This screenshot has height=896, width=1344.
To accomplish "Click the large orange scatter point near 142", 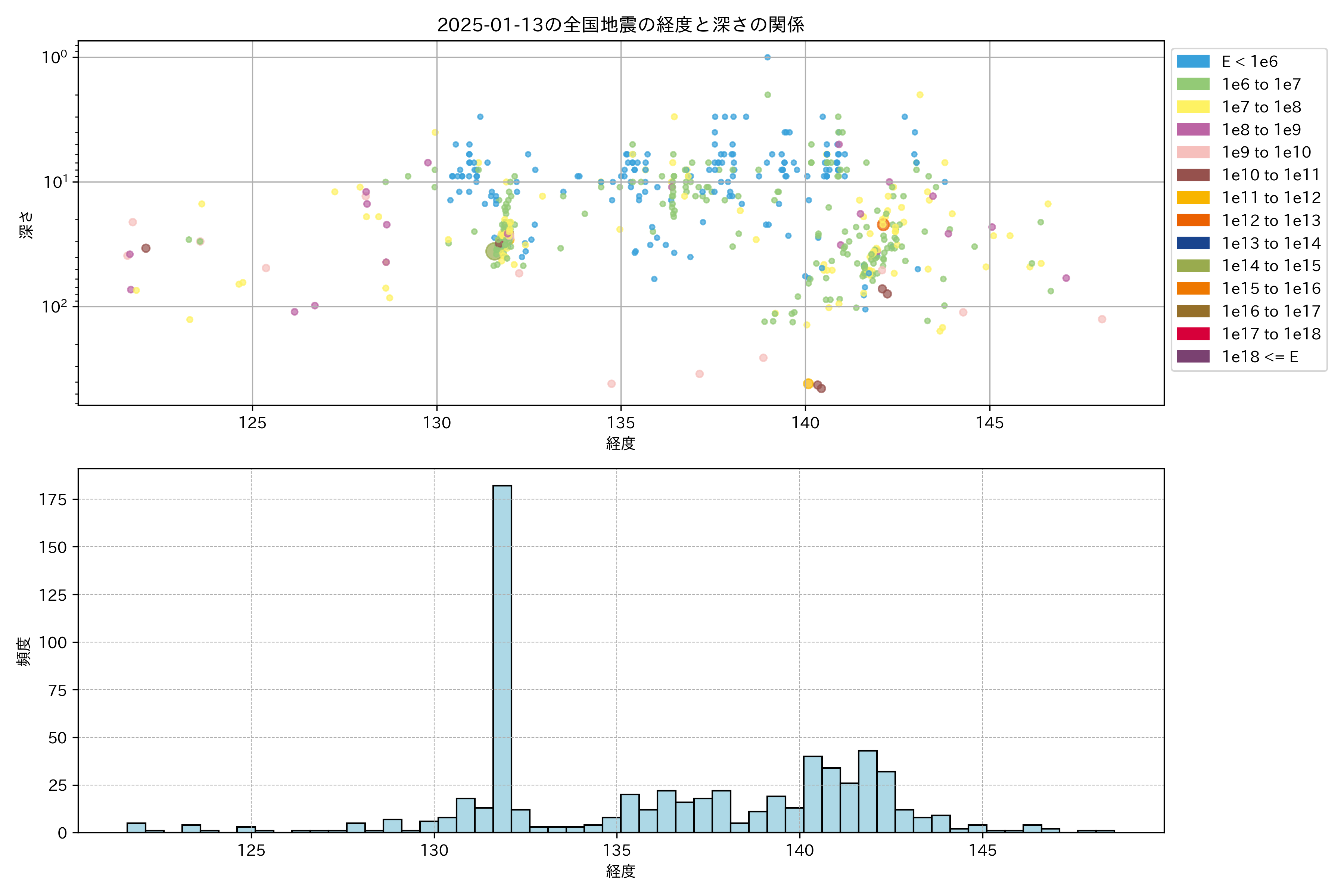I will (883, 225).
